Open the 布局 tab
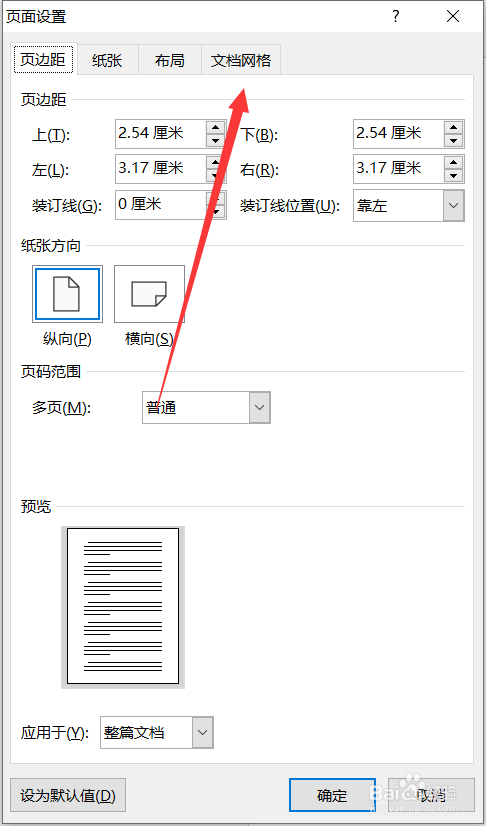Viewport: 486px width, 826px height. pos(170,60)
